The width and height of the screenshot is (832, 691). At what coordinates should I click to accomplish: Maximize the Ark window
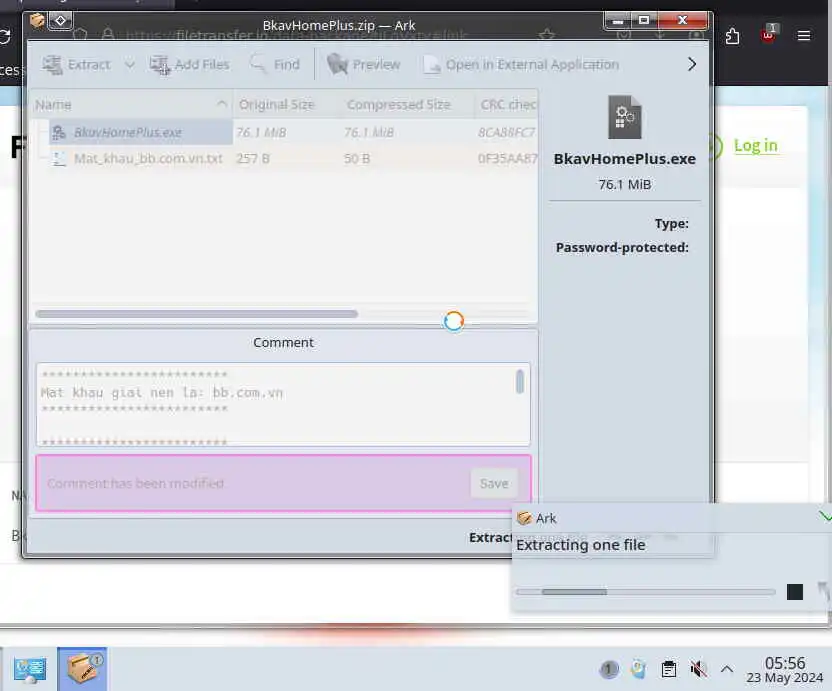pyautogui.click(x=644, y=21)
